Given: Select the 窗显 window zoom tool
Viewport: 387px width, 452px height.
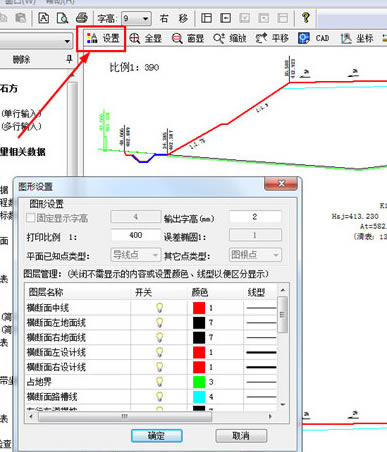Looking at the screenshot, I should tap(188, 38).
